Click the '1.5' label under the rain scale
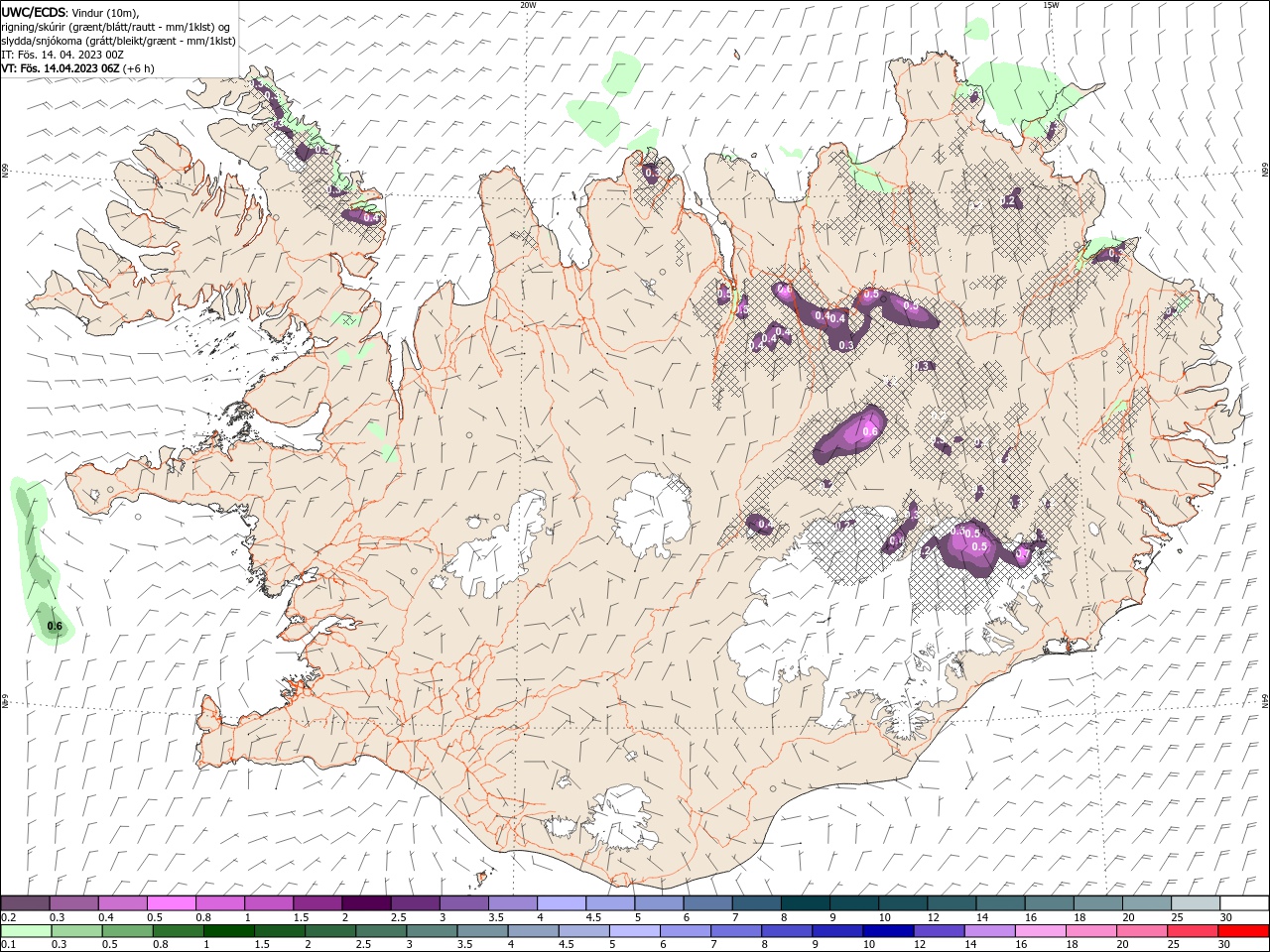Screen dimensions: 1270x952 [262, 945]
